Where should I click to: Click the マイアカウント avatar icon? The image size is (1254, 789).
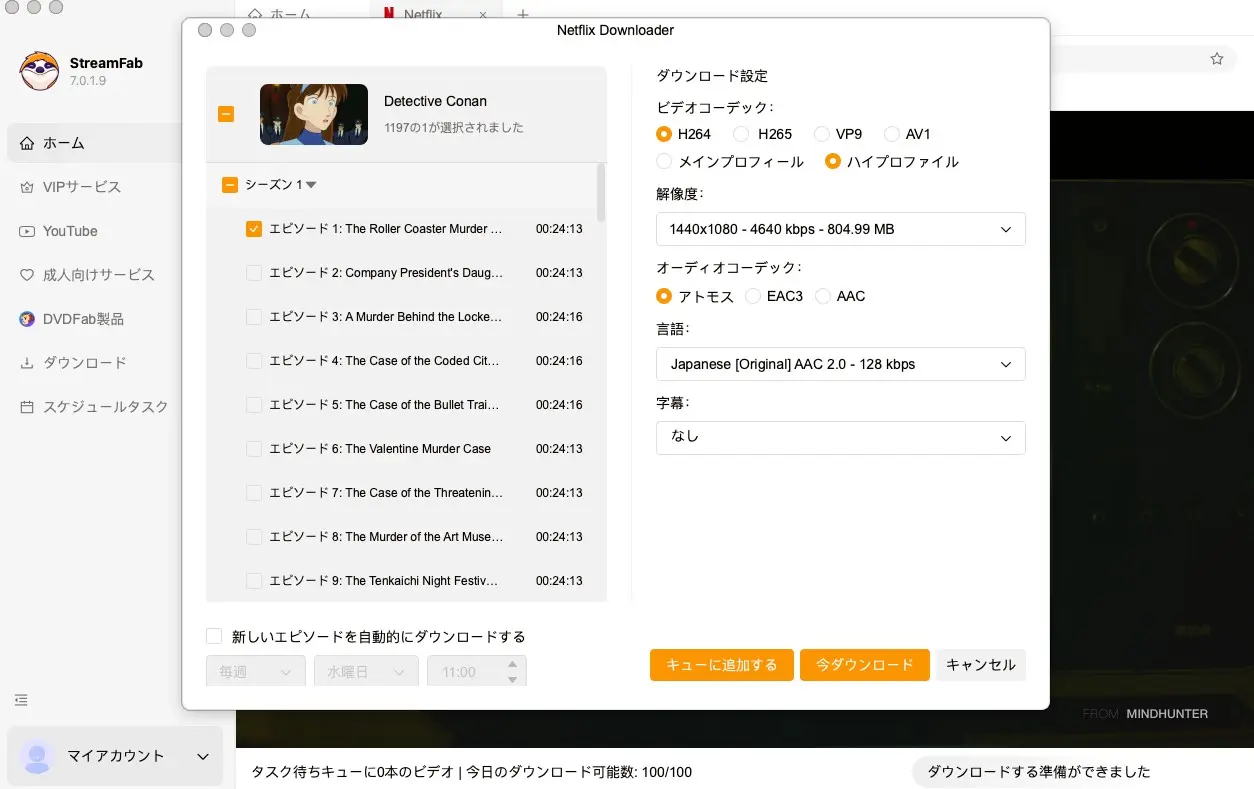(37, 756)
